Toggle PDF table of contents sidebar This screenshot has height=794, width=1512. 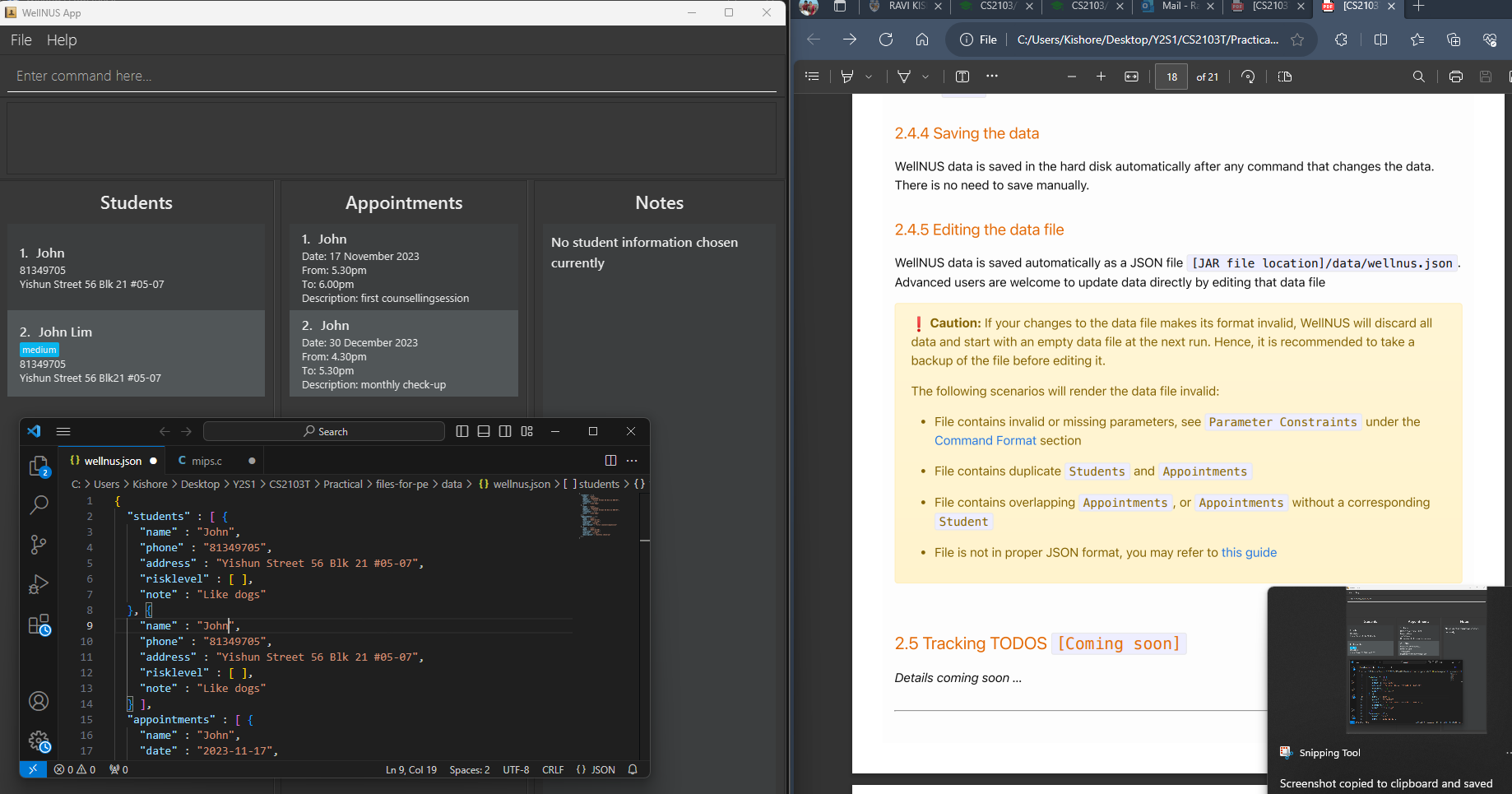[x=812, y=77]
